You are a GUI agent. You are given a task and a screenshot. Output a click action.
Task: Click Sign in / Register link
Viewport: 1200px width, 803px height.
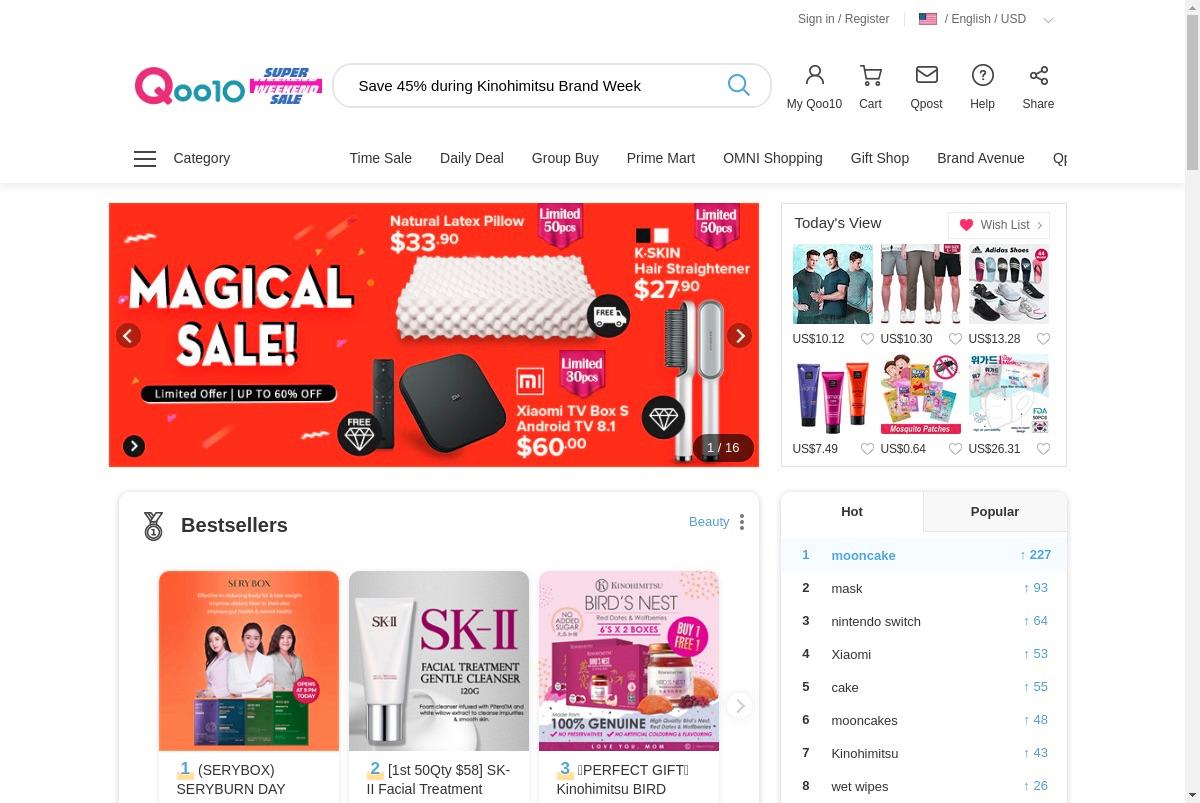point(843,19)
